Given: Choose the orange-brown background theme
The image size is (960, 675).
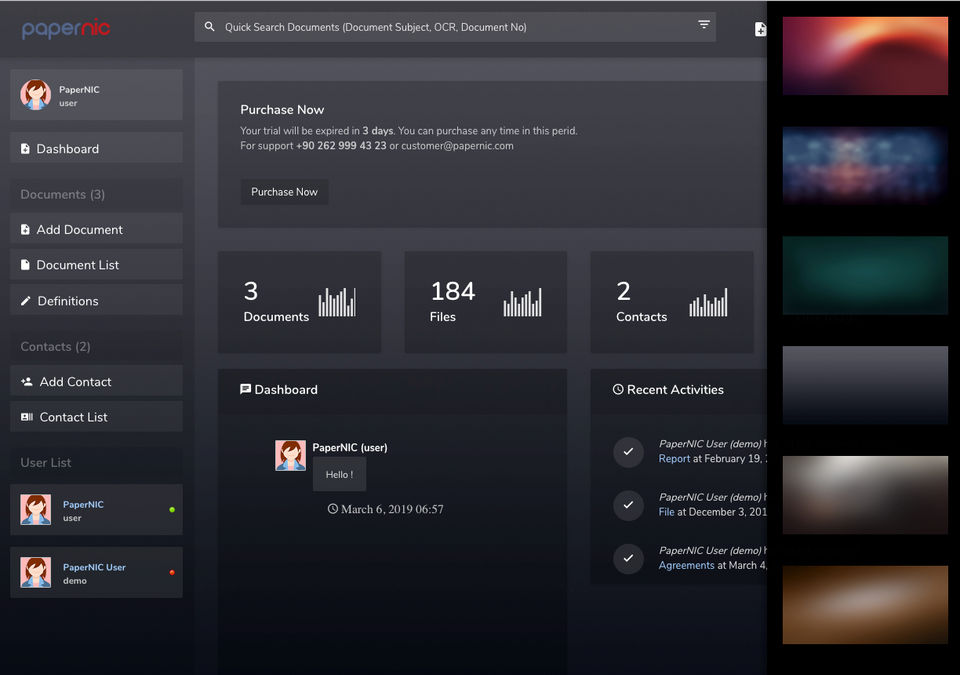Looking at the screenshot, I should [865, 605].
